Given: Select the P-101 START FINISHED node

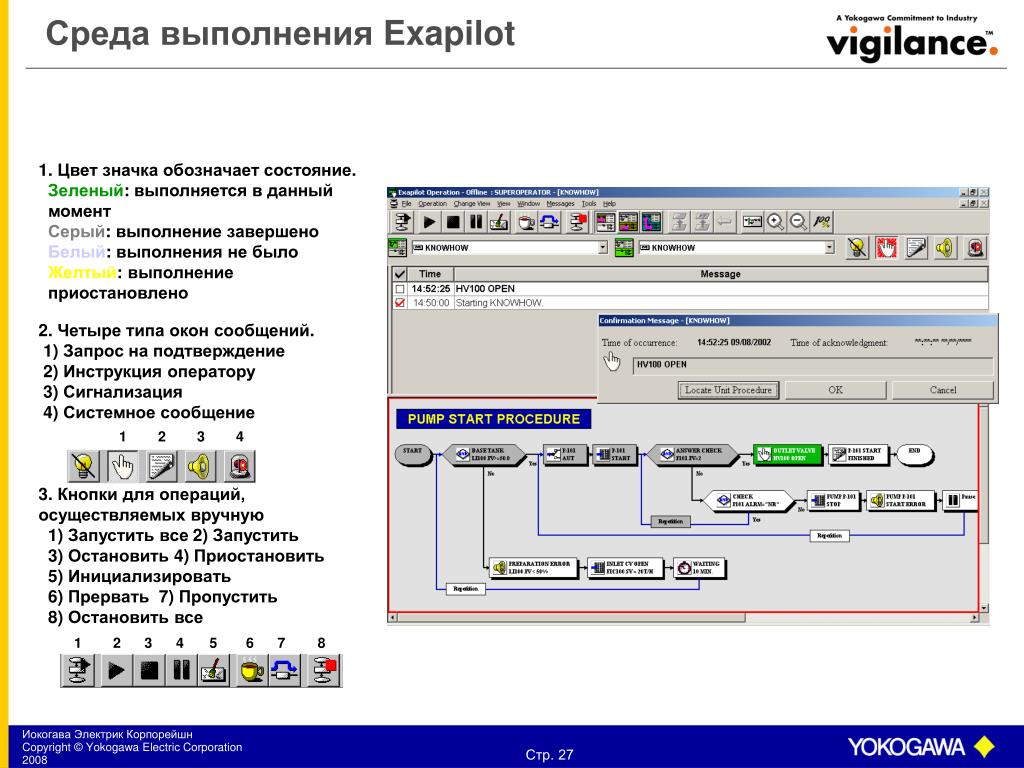Looking at the screenshot, I should point(859,455).
